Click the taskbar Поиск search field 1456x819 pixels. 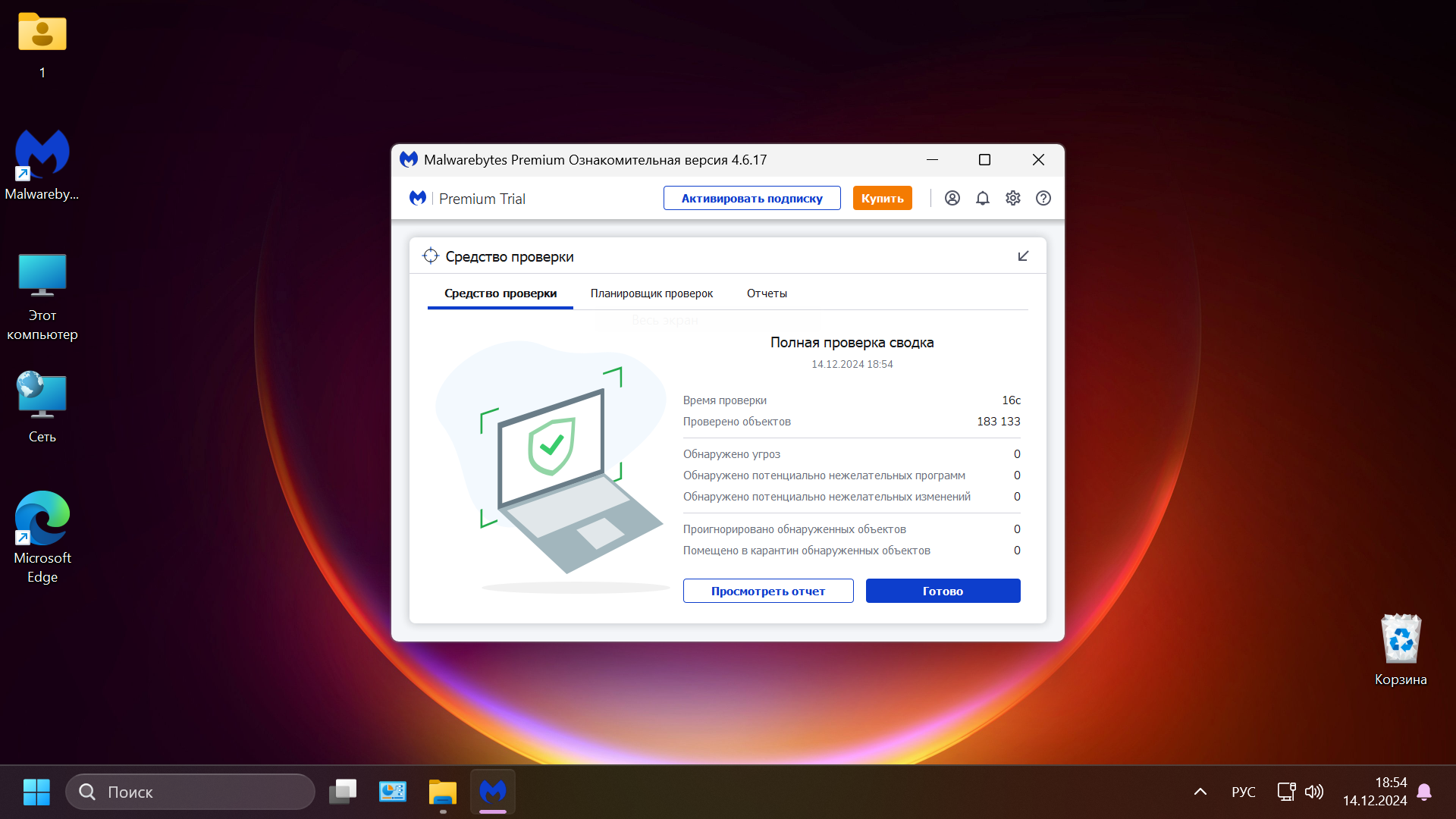point(190,792)
